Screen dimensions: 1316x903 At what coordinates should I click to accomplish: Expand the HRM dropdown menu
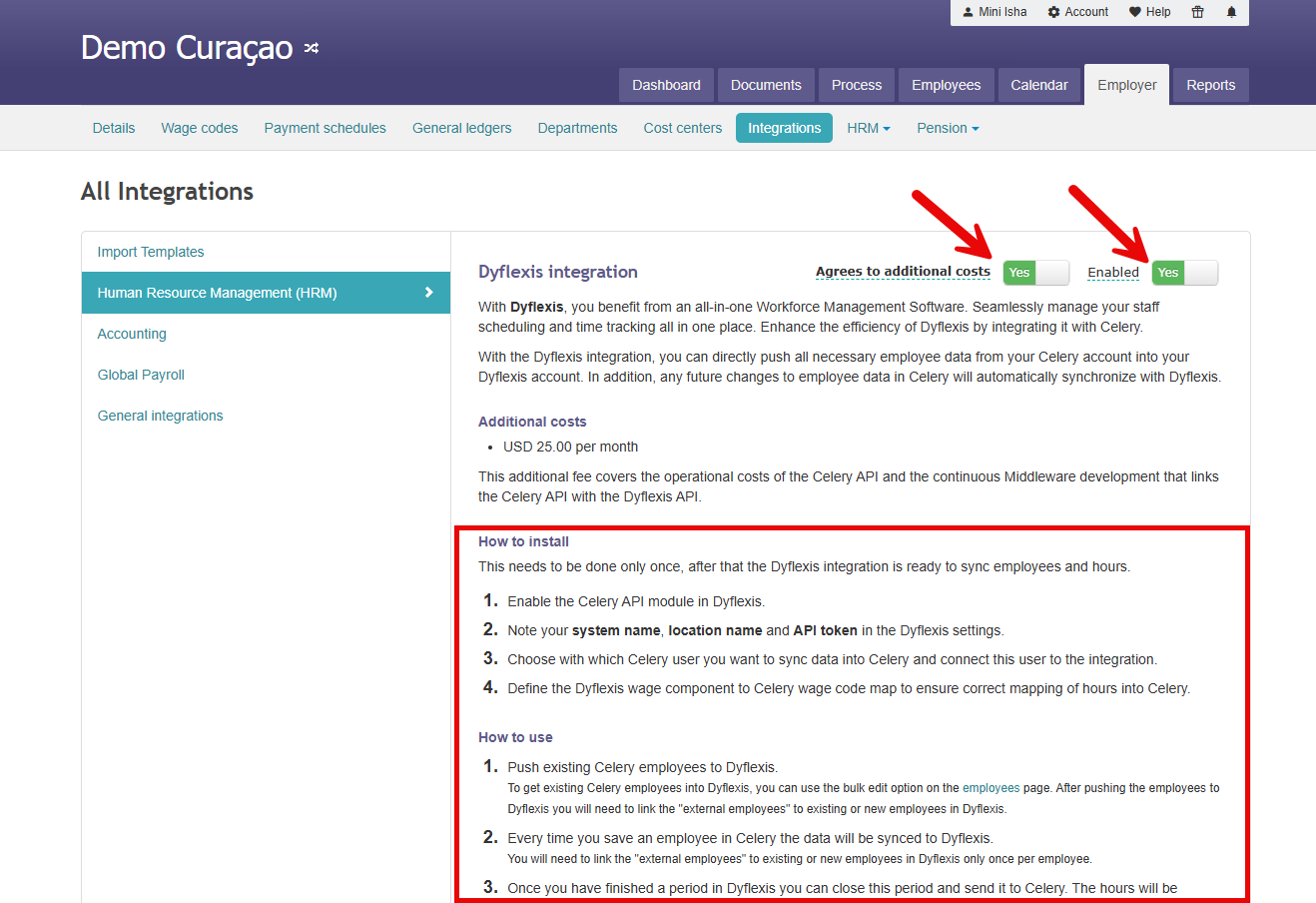869,128
